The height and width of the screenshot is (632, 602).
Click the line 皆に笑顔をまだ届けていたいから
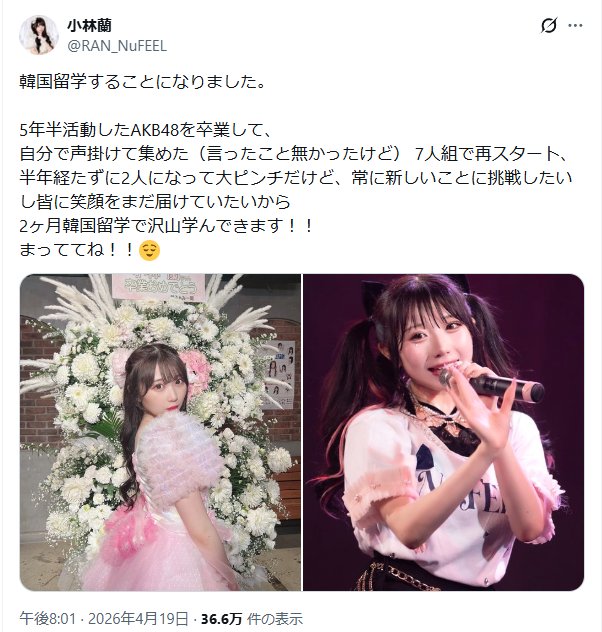pyautogui.click(x=155, y=202)
